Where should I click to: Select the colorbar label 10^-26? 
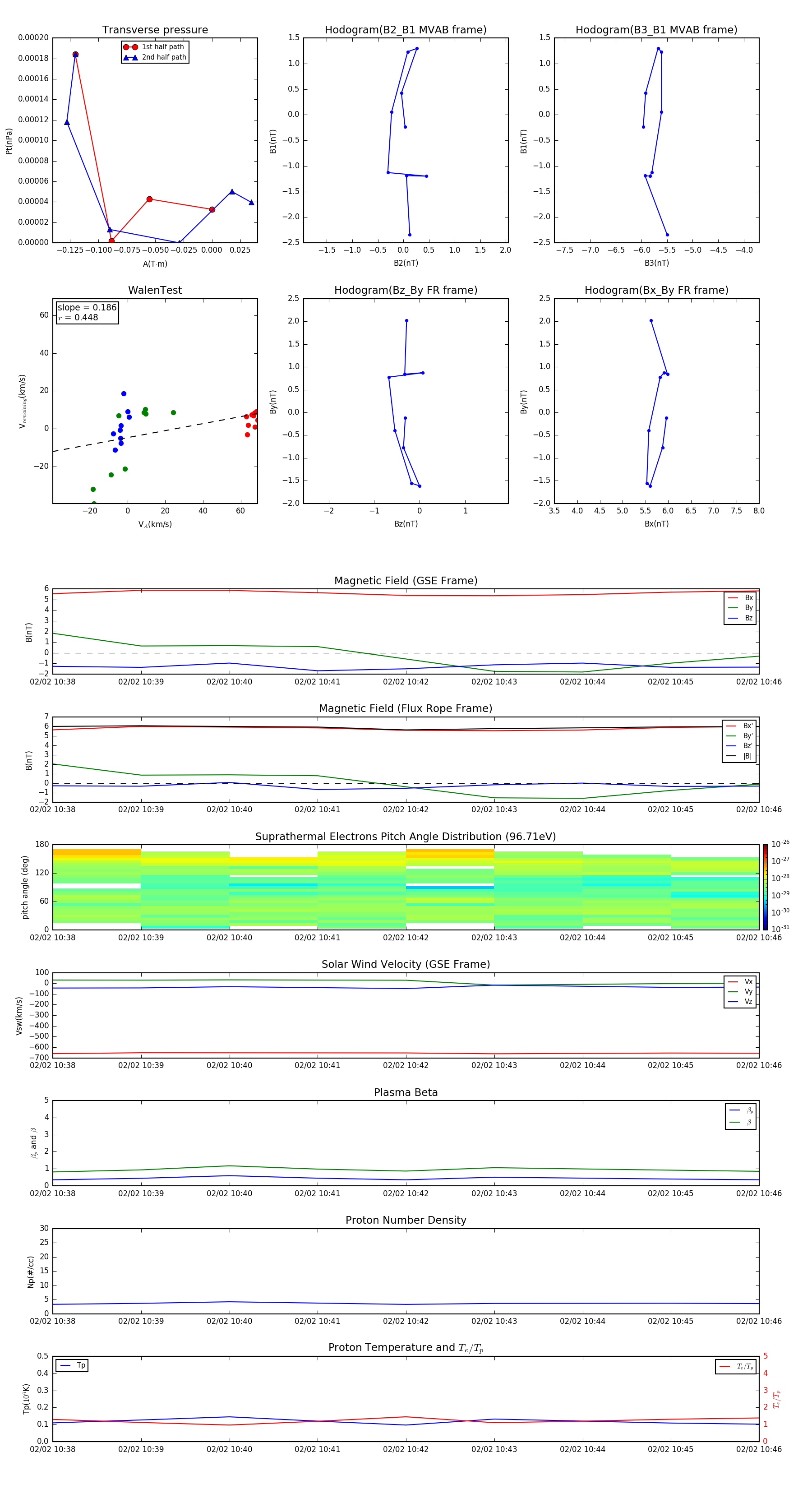780,844
